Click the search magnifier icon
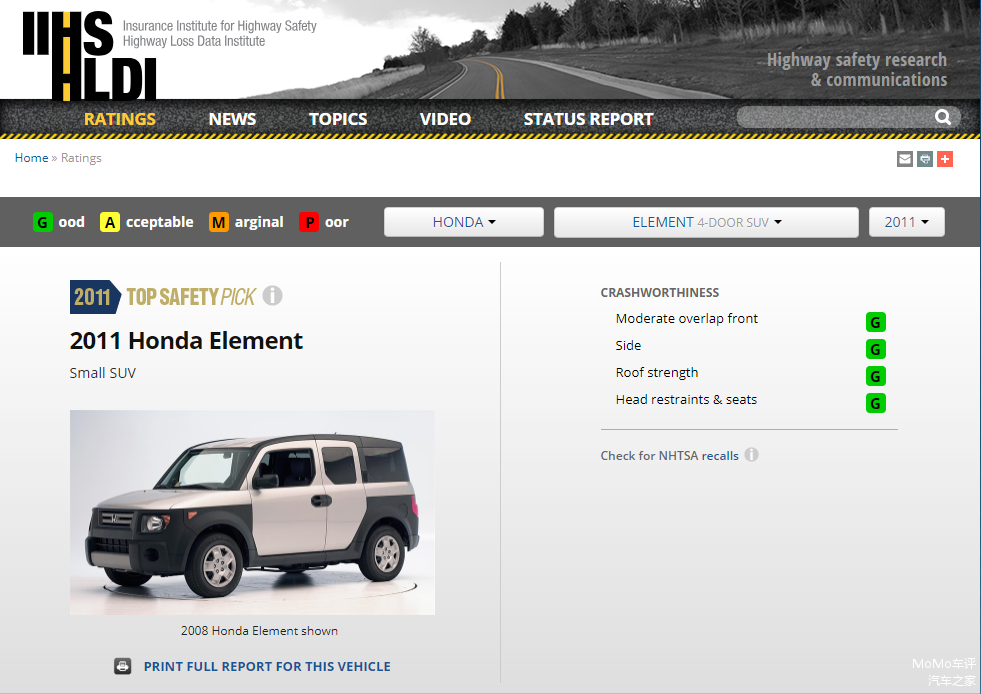Image resolution: width=981 pixels, height=694 pixels. click(942, 118)
